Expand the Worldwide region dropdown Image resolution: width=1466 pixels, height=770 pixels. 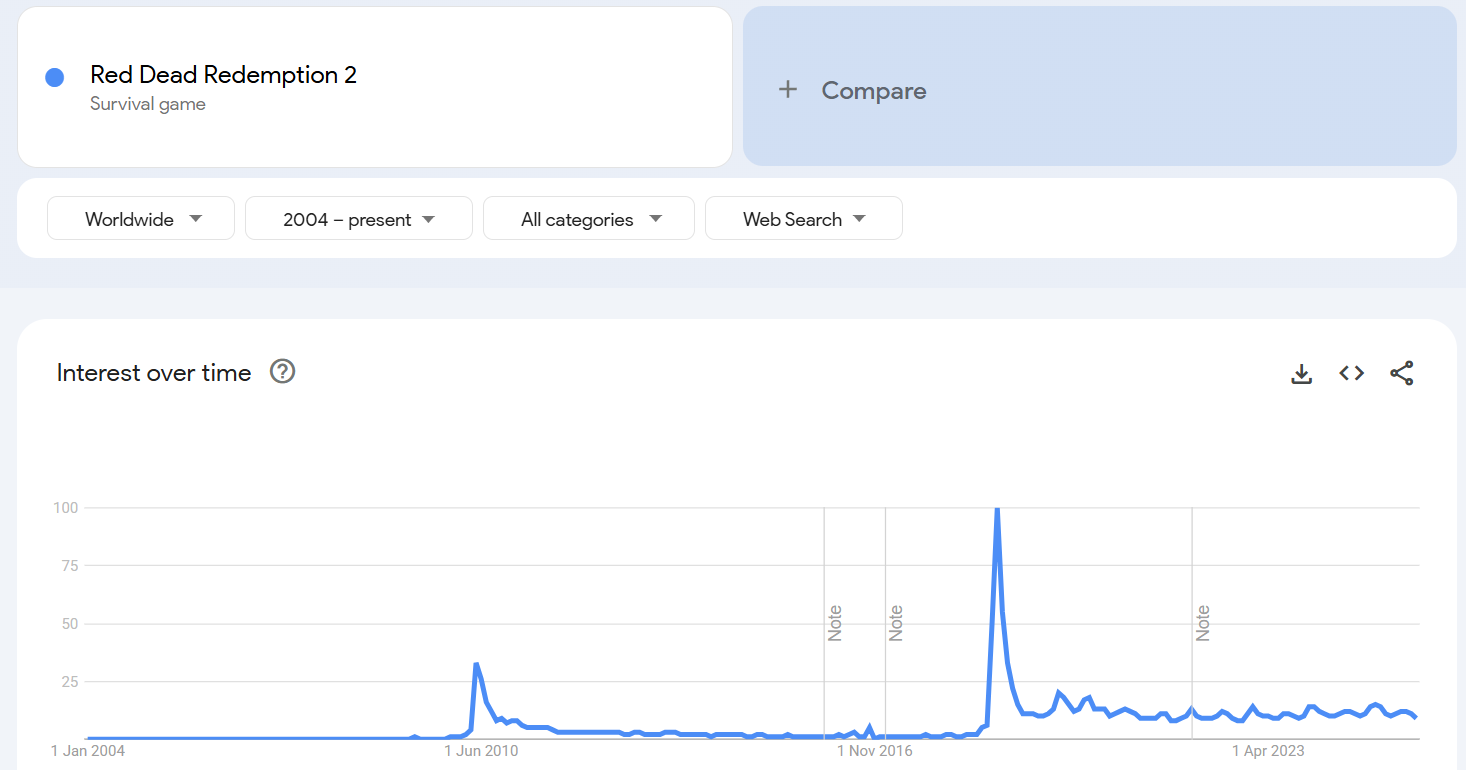pyautogui.click(x=141, y=219)
